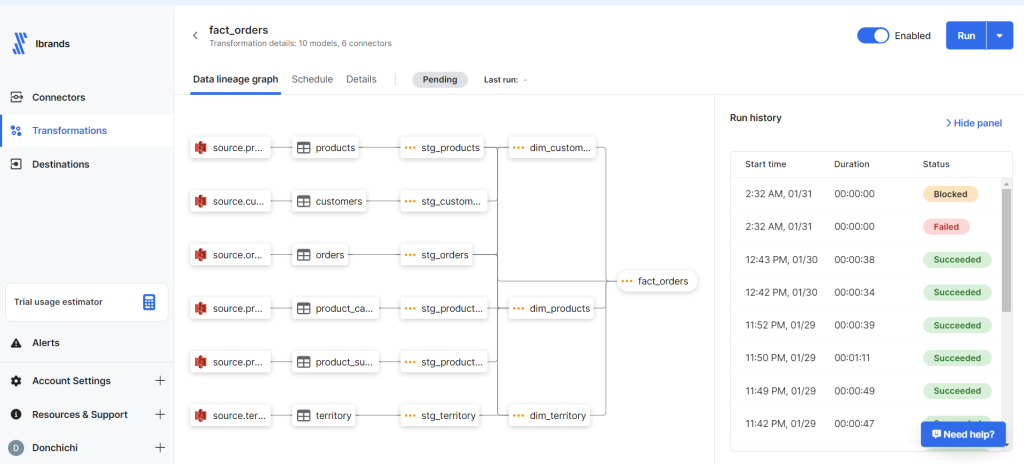Click the Alerts warning icon
Image resolution: width=1024 pixels, height=464 pixels.
[16, 343]
